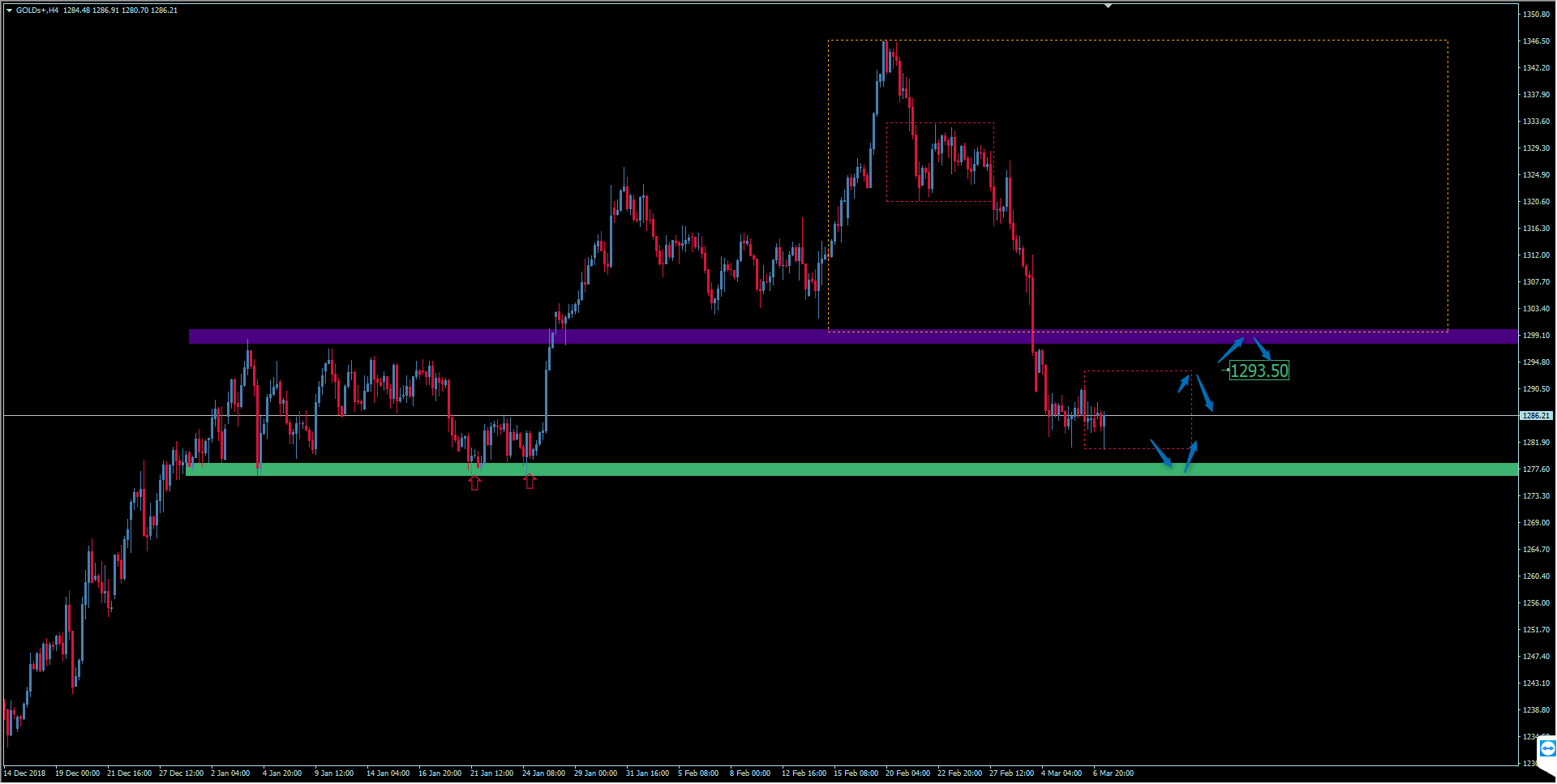Image resolution: width=1557 pixels, height=784 pixels.
Task: Click the blue arrow rising from the green zone
Action: (x=1190, y=456)
